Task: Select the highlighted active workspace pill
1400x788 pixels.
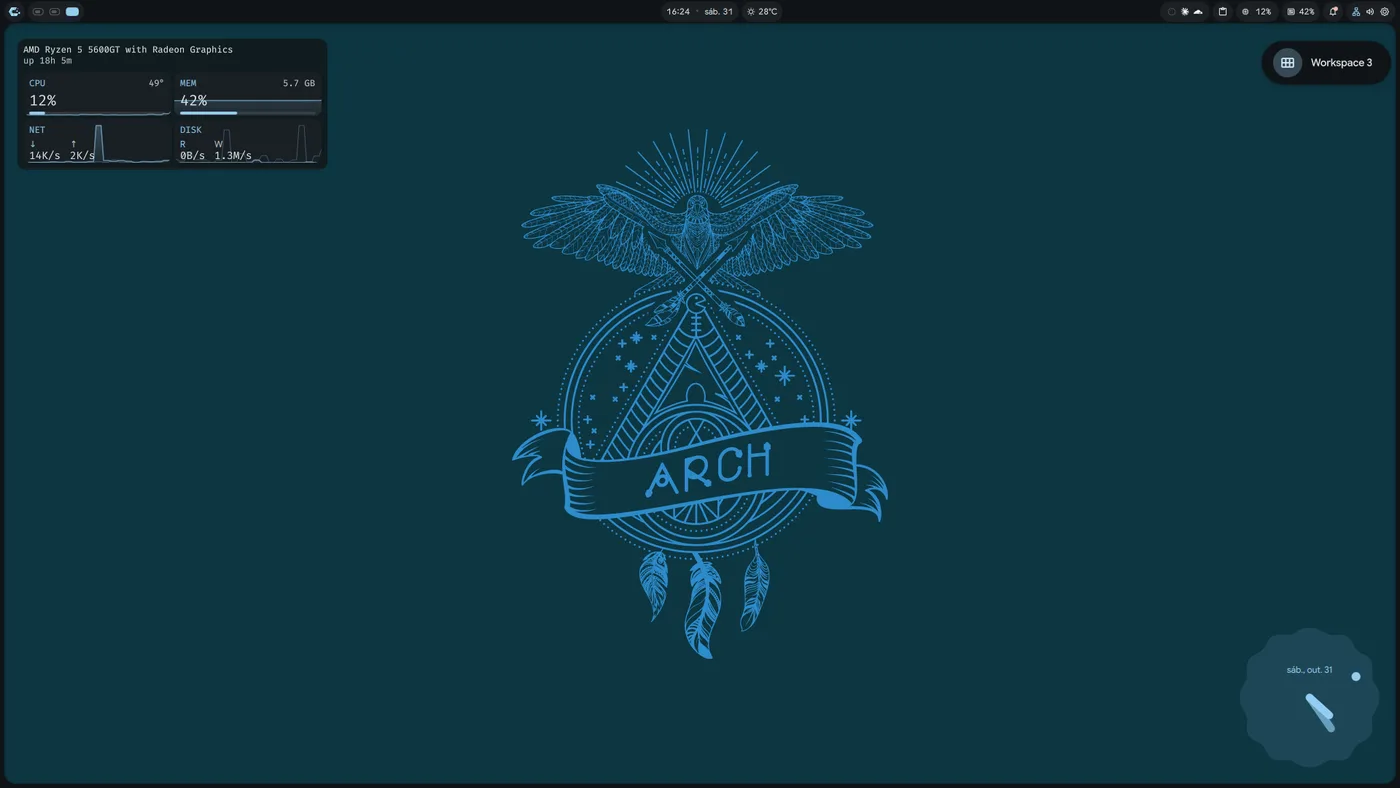Action: pos(72,12)
